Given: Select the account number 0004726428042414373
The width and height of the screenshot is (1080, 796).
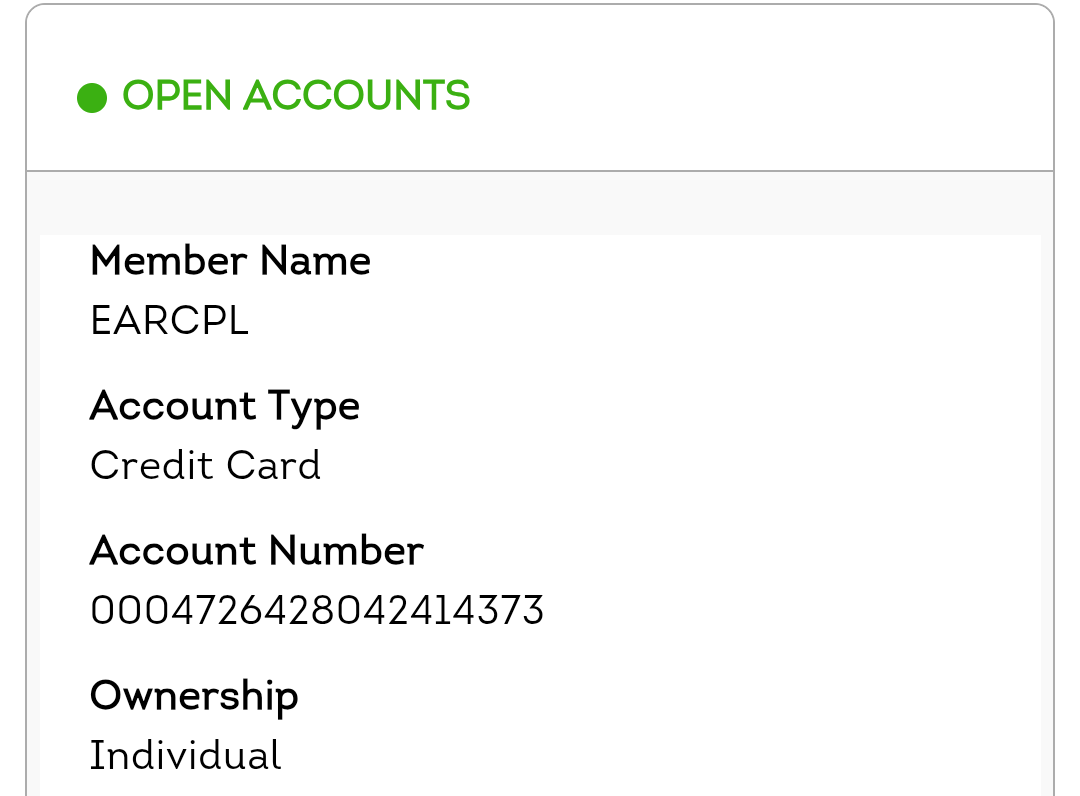Looking at the screenshot, I should [317, 610].
